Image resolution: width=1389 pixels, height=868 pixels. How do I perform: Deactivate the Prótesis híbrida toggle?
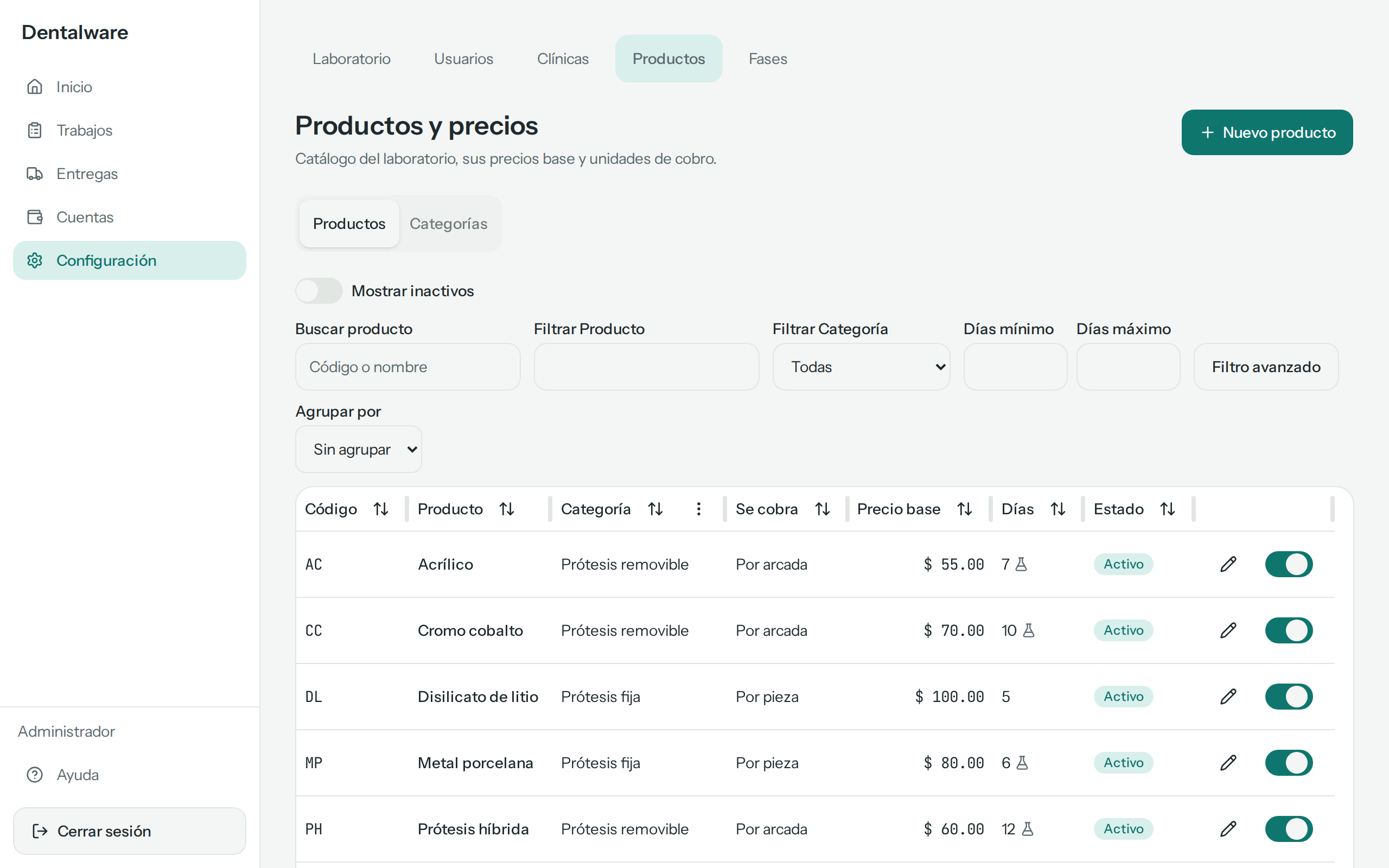click(1289, 829)
